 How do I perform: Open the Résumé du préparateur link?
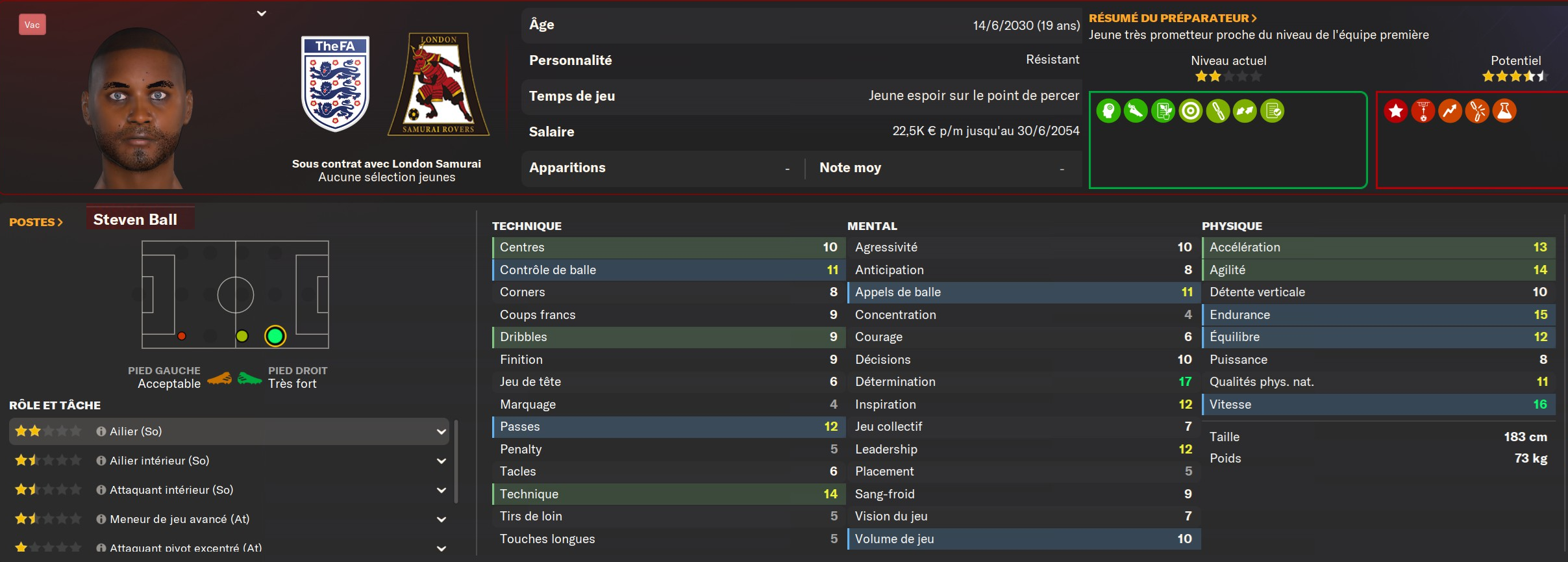(x=1173, y=18)
